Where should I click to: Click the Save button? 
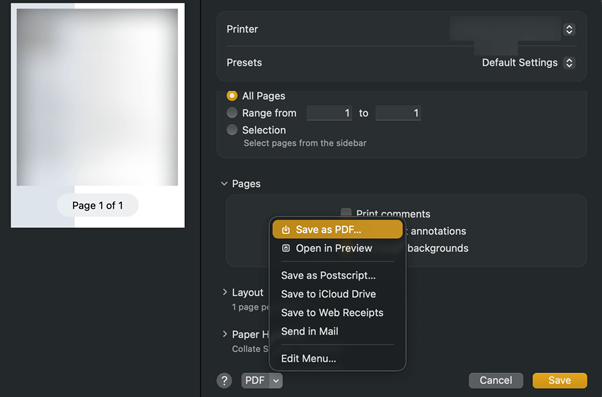(559, 380)
